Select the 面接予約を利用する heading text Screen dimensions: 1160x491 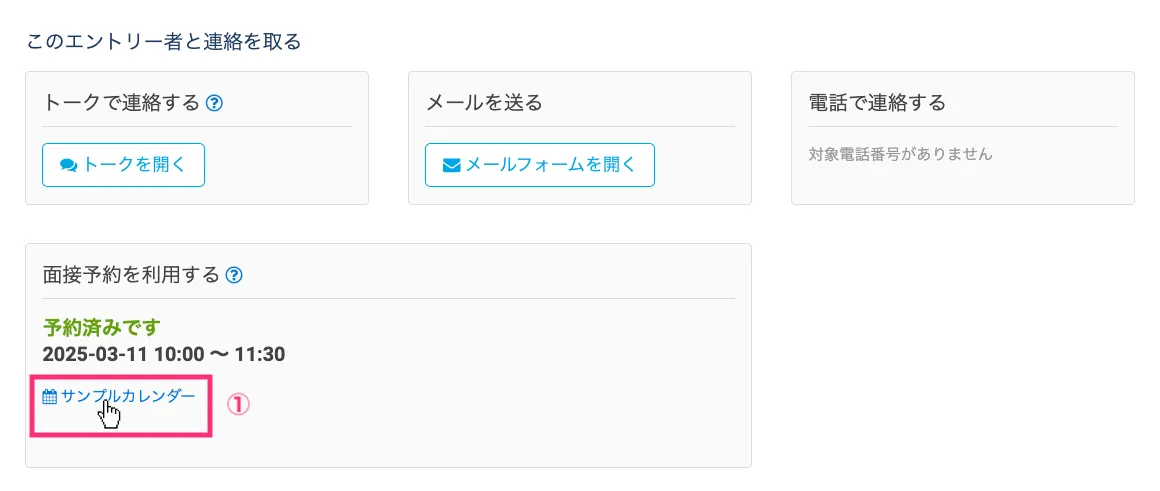(x=131, y=275)
